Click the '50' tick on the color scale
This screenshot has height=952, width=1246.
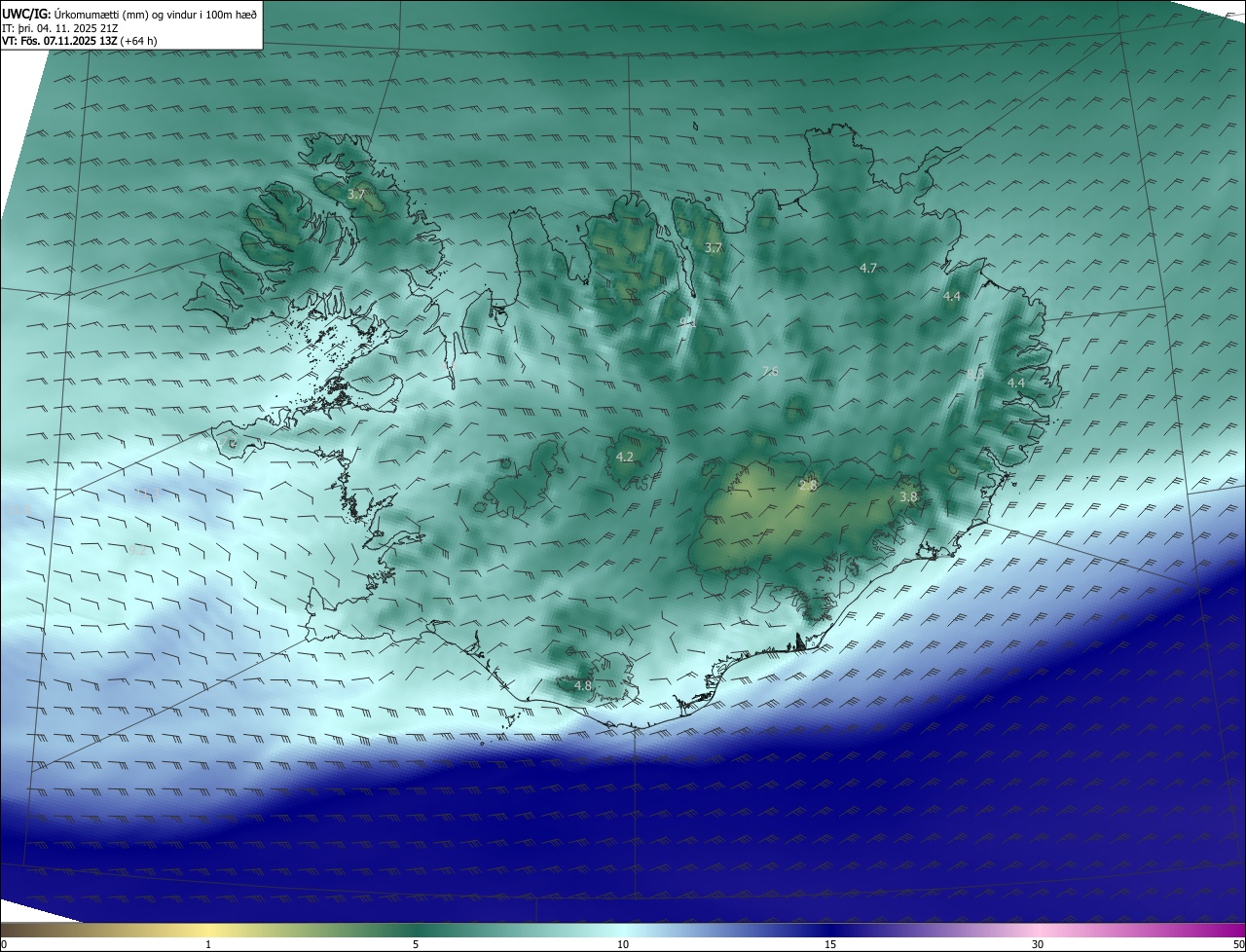pyautogui.click(x=1238, y=944)
